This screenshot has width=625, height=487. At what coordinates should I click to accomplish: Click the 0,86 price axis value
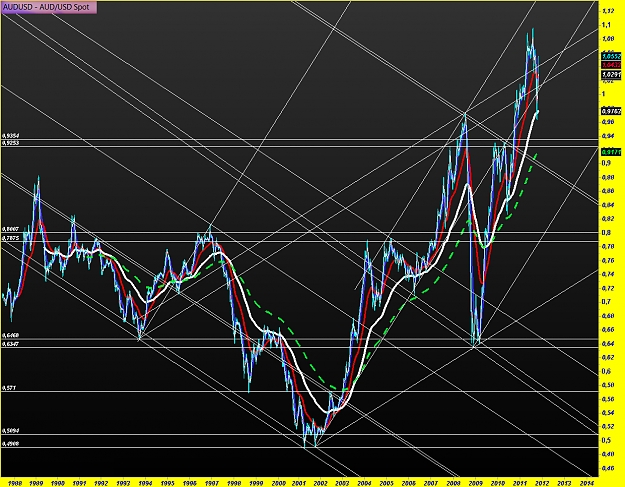[607, 191]
